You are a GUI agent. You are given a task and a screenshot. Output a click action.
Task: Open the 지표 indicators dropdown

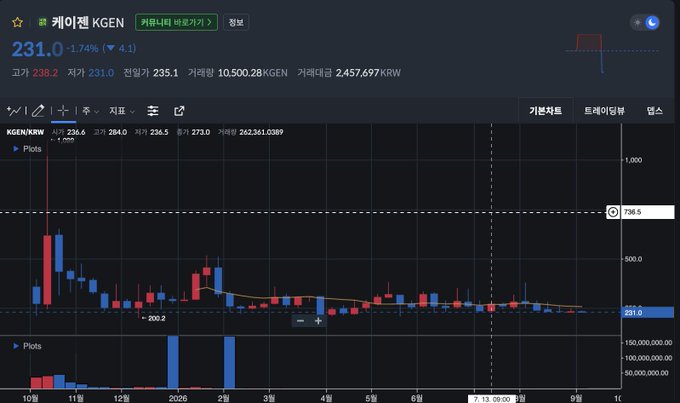coord(121,111)
